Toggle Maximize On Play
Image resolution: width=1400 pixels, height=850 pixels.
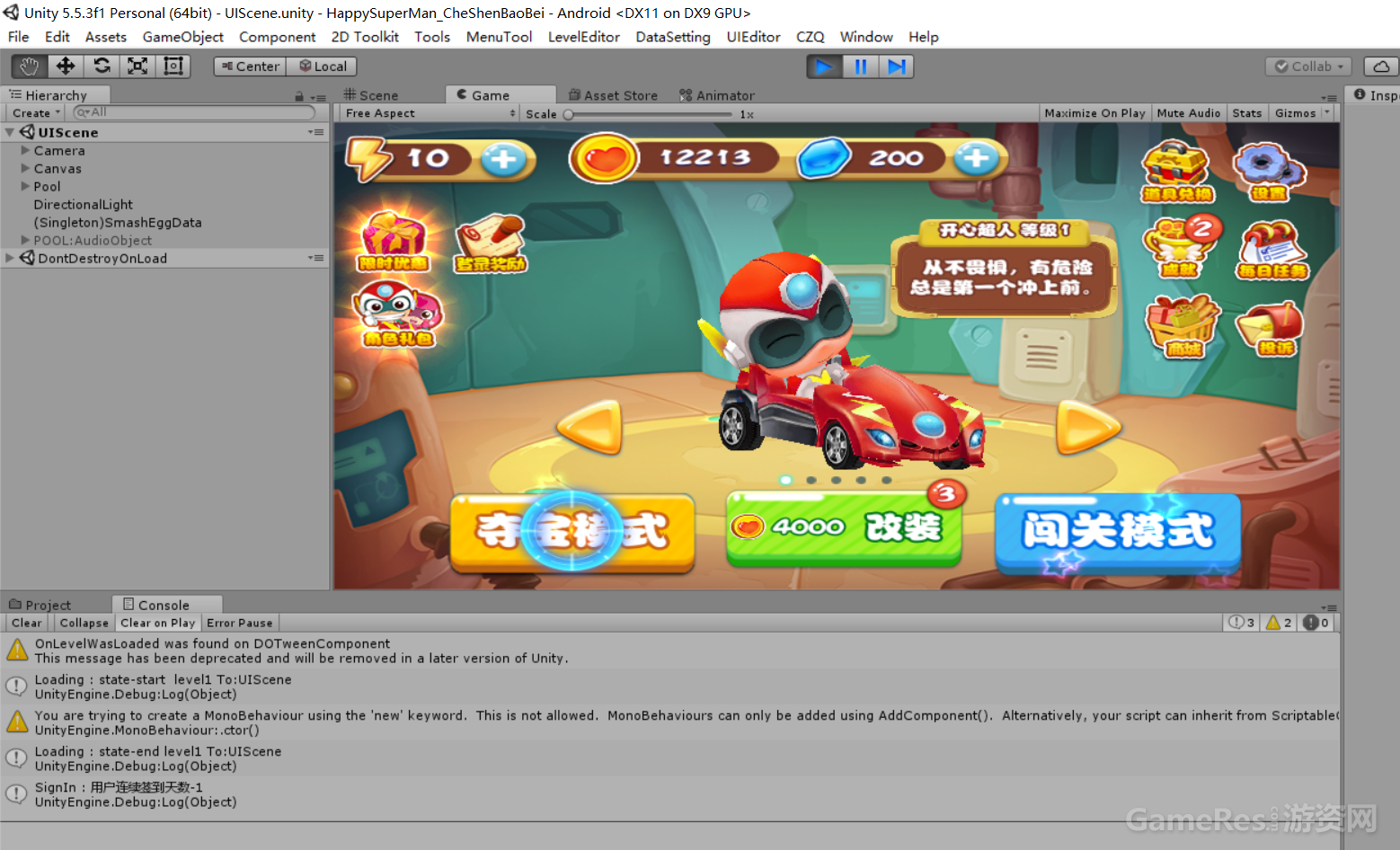tap(1094, 113)
